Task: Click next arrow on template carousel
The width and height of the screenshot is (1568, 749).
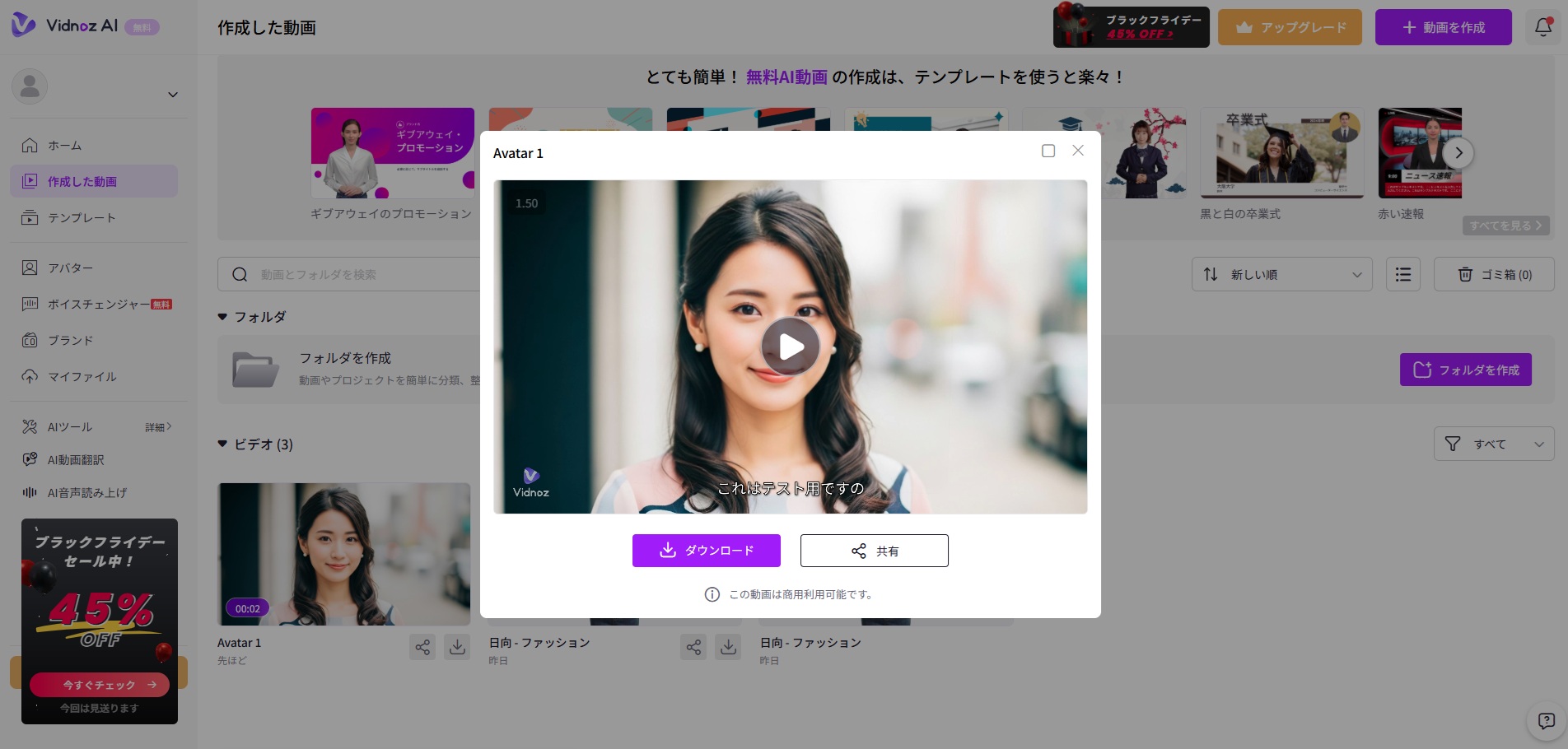Action: coord(1458,153)
